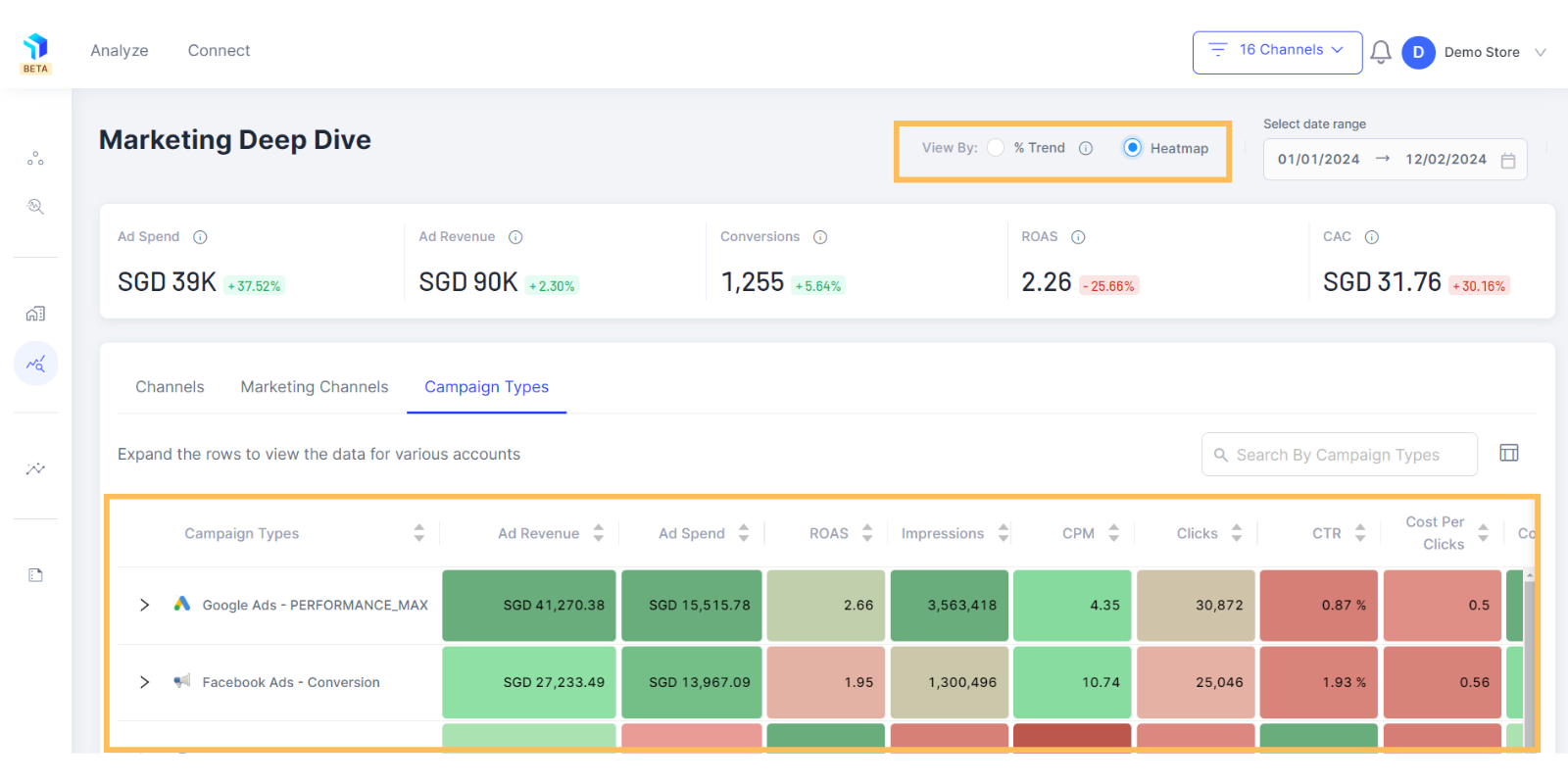This screenshot has height=784, width=1568.
Task: Click the ROAS info icon in summary
Action: [1078, 237]
